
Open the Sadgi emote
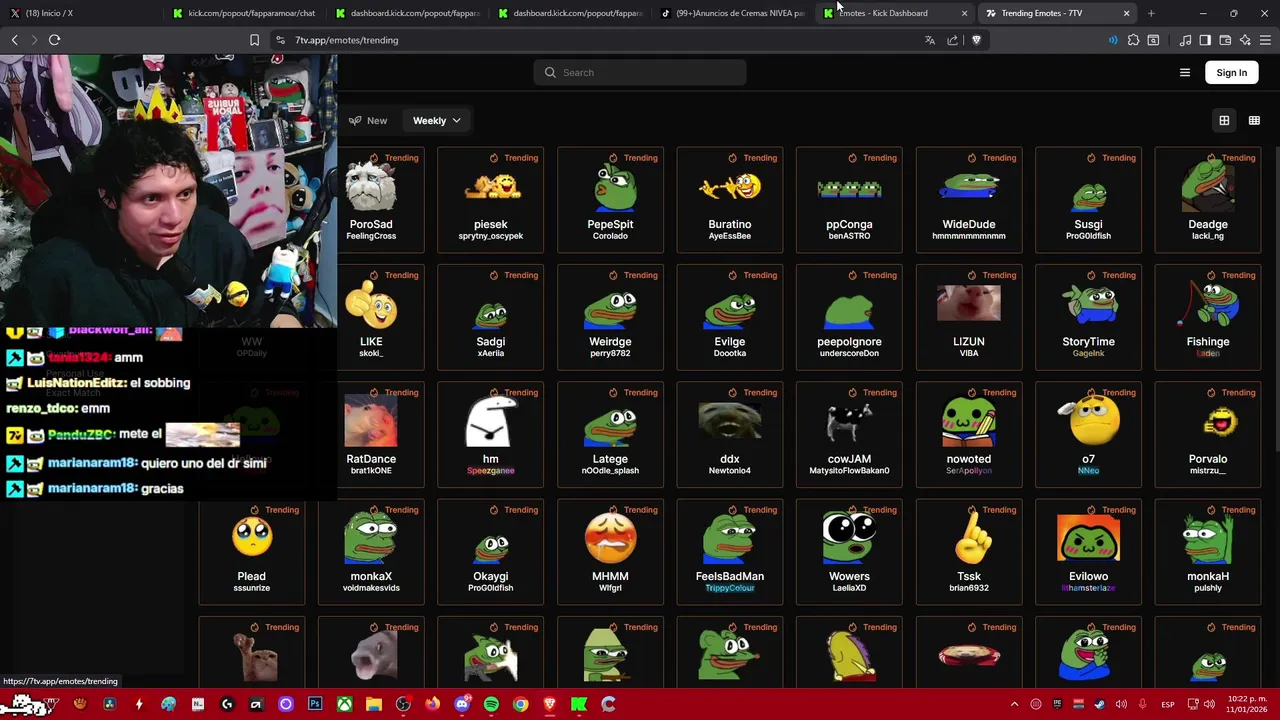click(490, 316)
